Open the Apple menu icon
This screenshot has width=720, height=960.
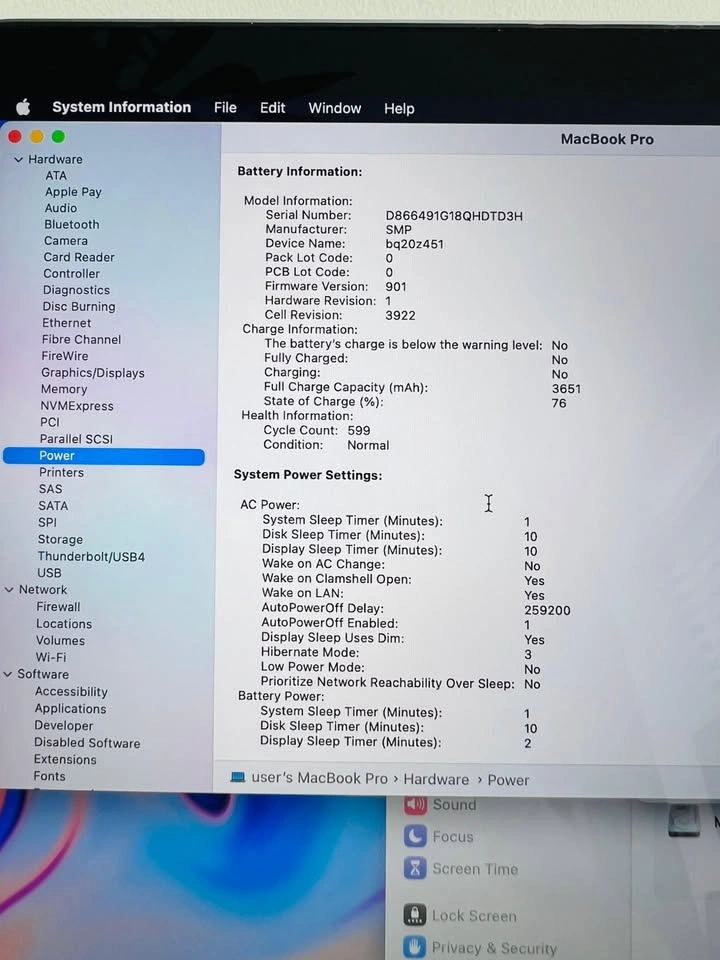pyautogui.click(x=23, y=108)
